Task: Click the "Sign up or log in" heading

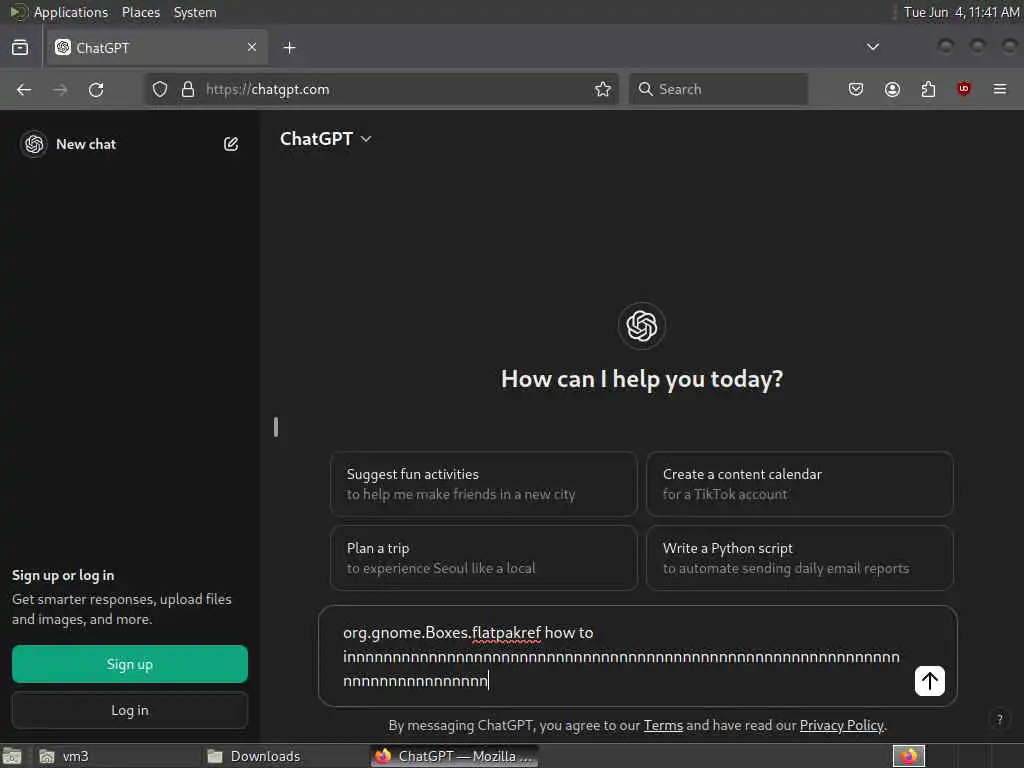Action: click(x=63, y=575)
